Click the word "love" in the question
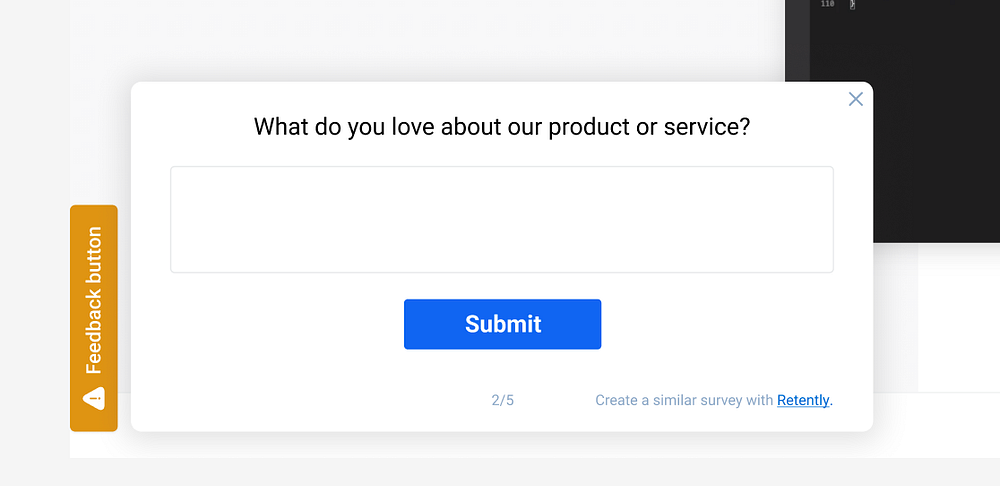The width and height of the screenshot is (1000, 486). coord(413,128)
